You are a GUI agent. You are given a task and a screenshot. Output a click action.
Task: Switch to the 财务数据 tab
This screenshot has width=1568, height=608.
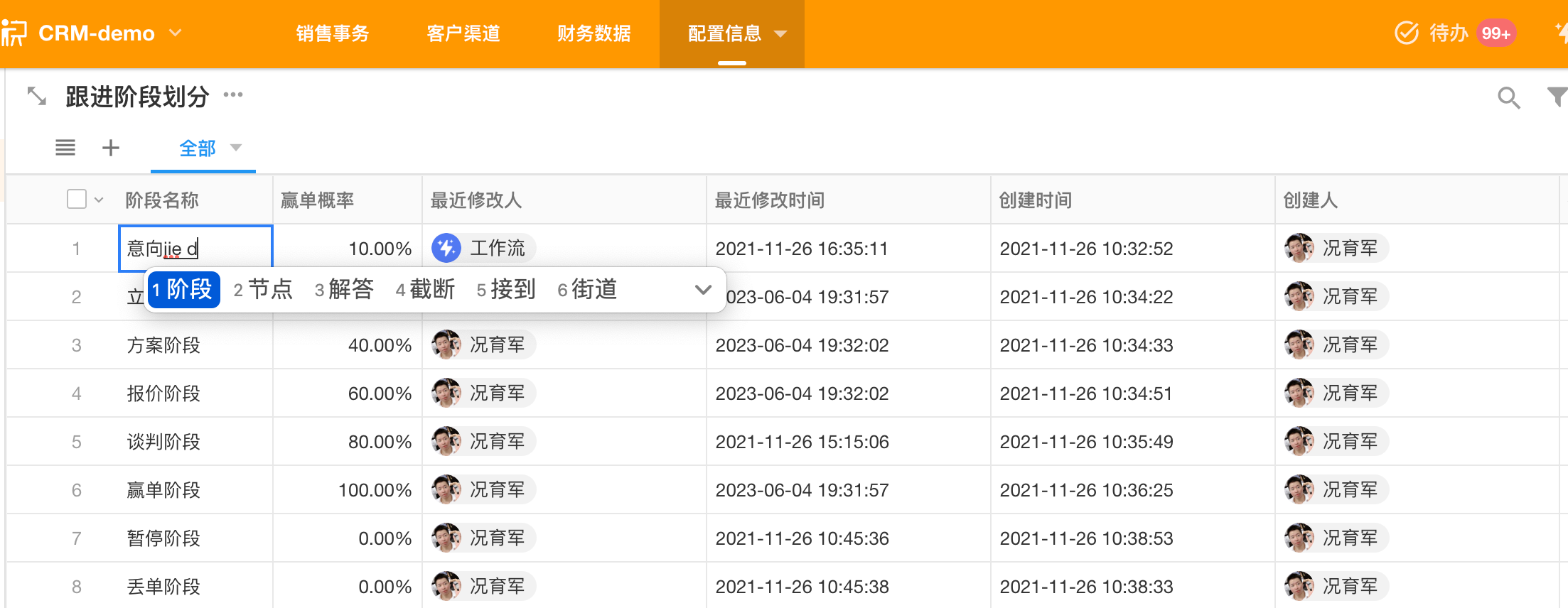coord(594,33)
